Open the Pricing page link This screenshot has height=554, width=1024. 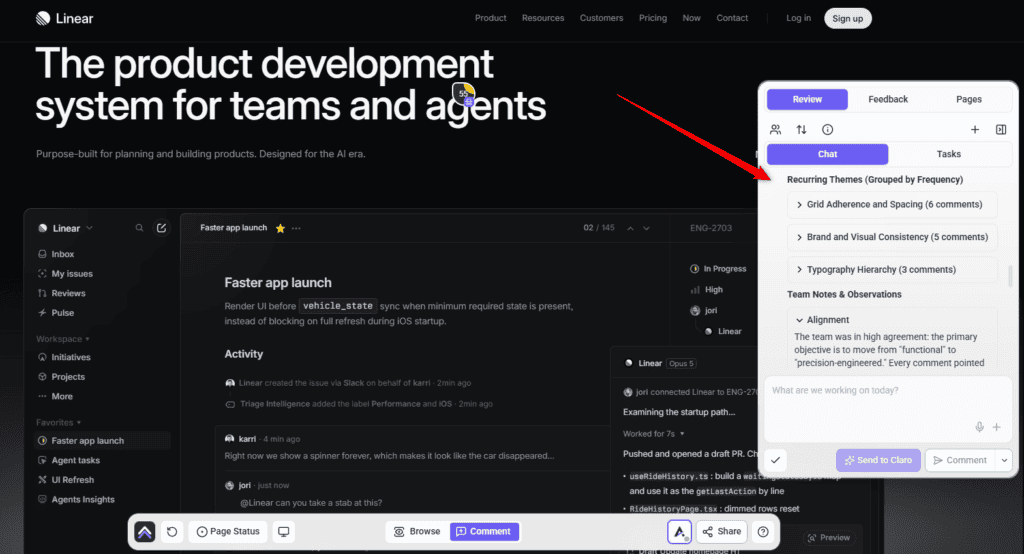coord(653,18)
